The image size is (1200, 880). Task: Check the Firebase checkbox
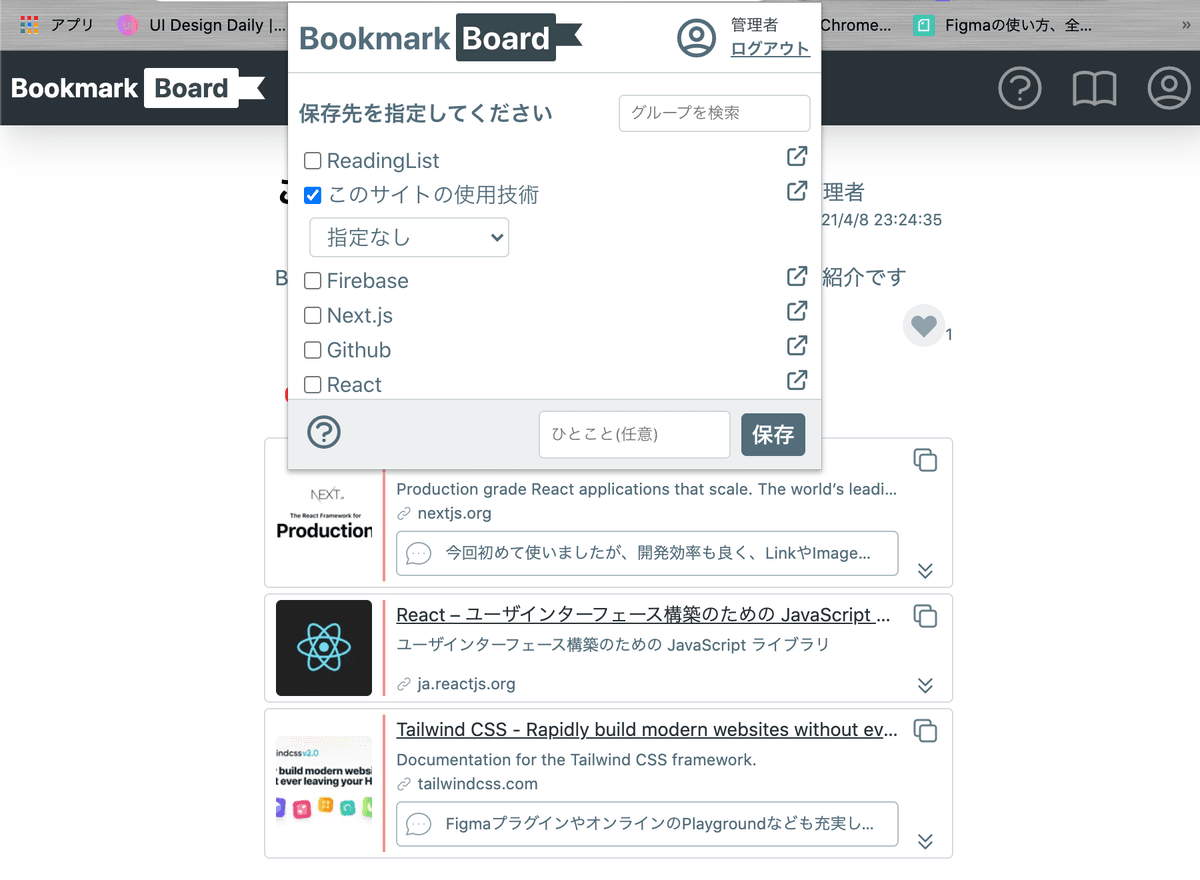pyautogui.click(x=312, y=281)
